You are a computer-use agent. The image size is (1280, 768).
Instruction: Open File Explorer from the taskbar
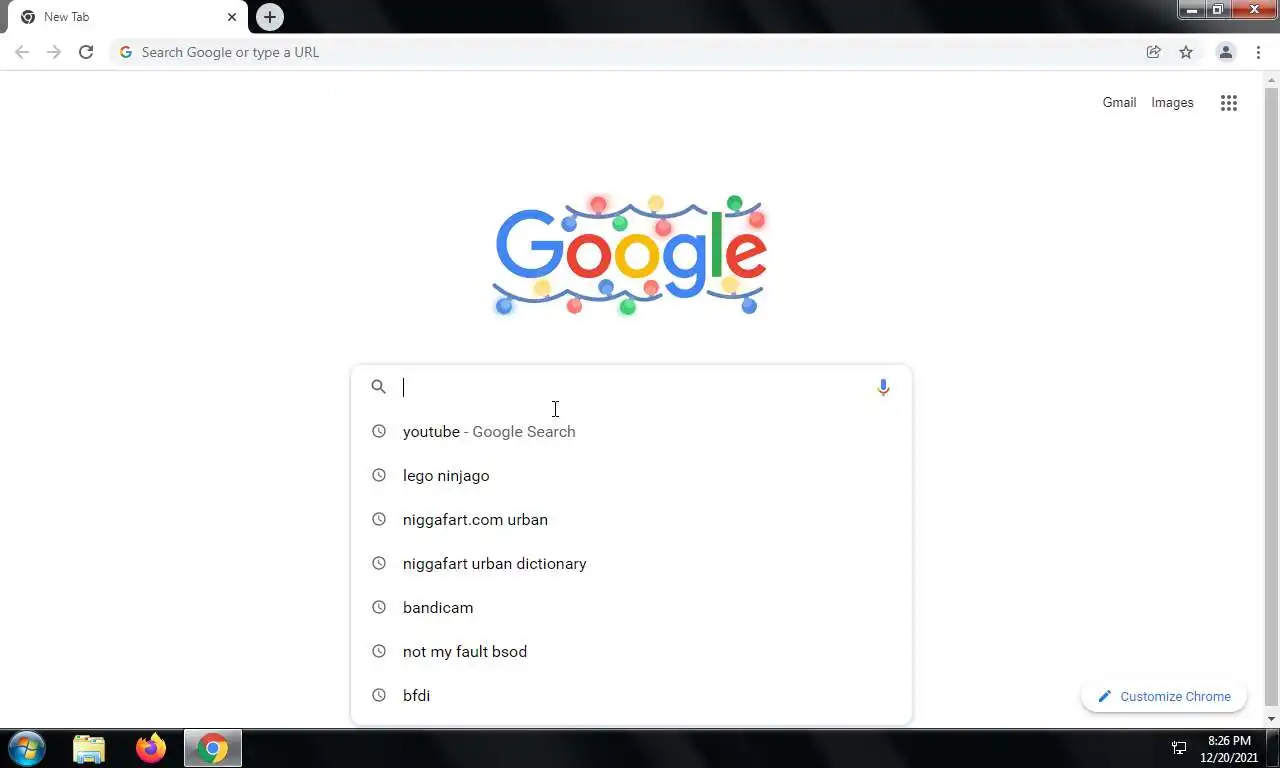point(89,748)
